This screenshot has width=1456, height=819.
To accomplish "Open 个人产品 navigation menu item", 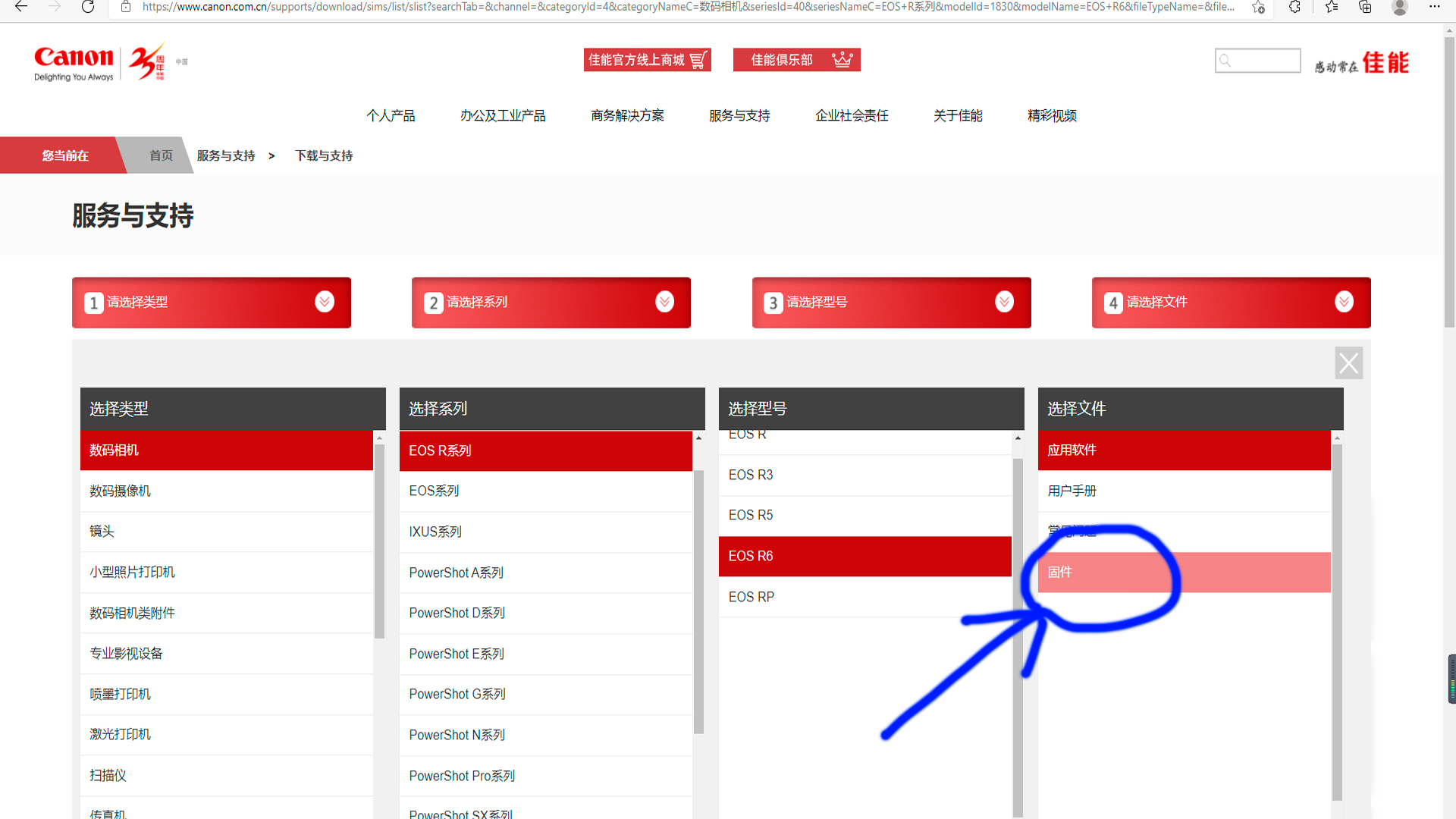I will pos(391,115).
